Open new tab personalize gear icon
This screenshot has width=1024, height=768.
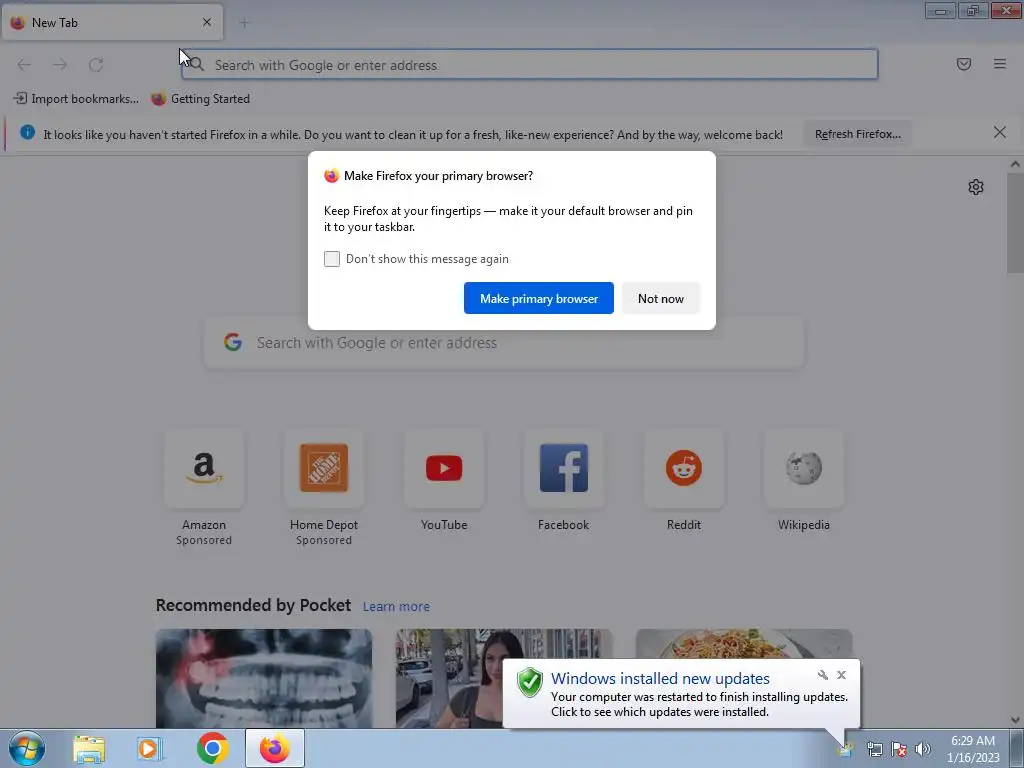976,187
